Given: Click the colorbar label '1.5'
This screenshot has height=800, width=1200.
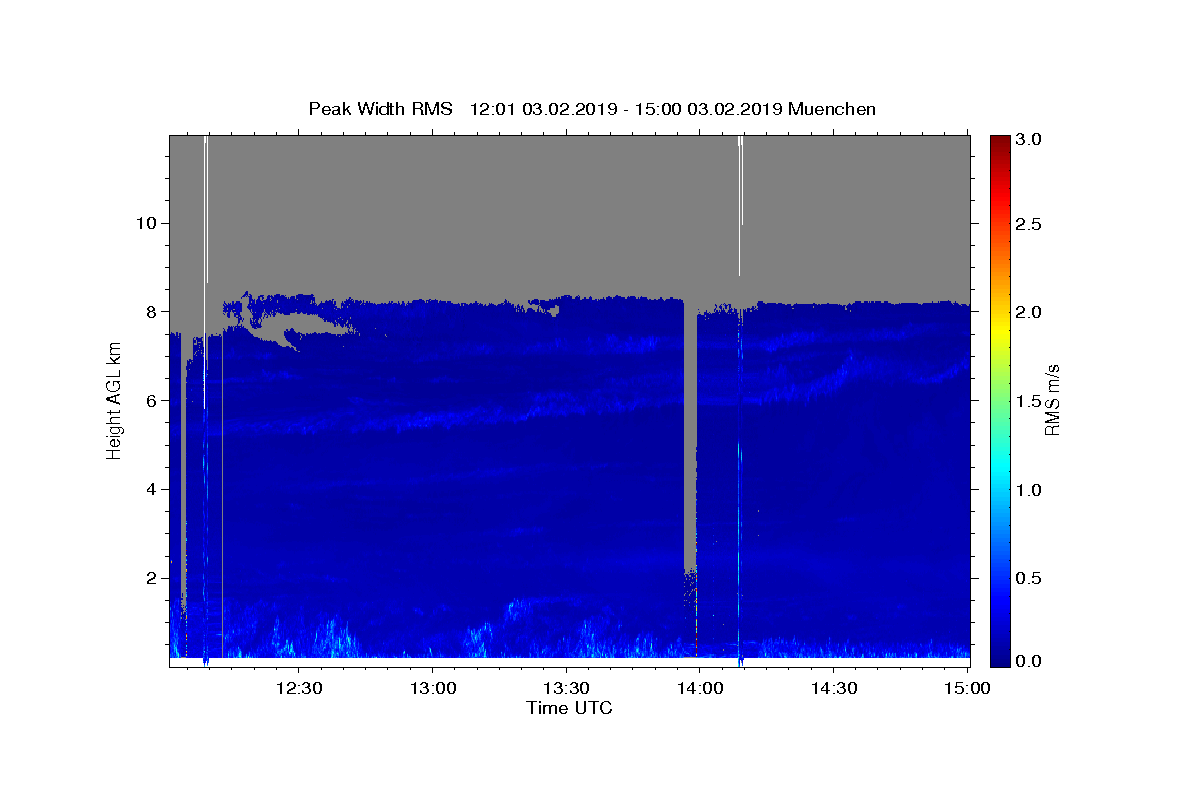Looking at the screenshot, I should tap(1028, 401).
